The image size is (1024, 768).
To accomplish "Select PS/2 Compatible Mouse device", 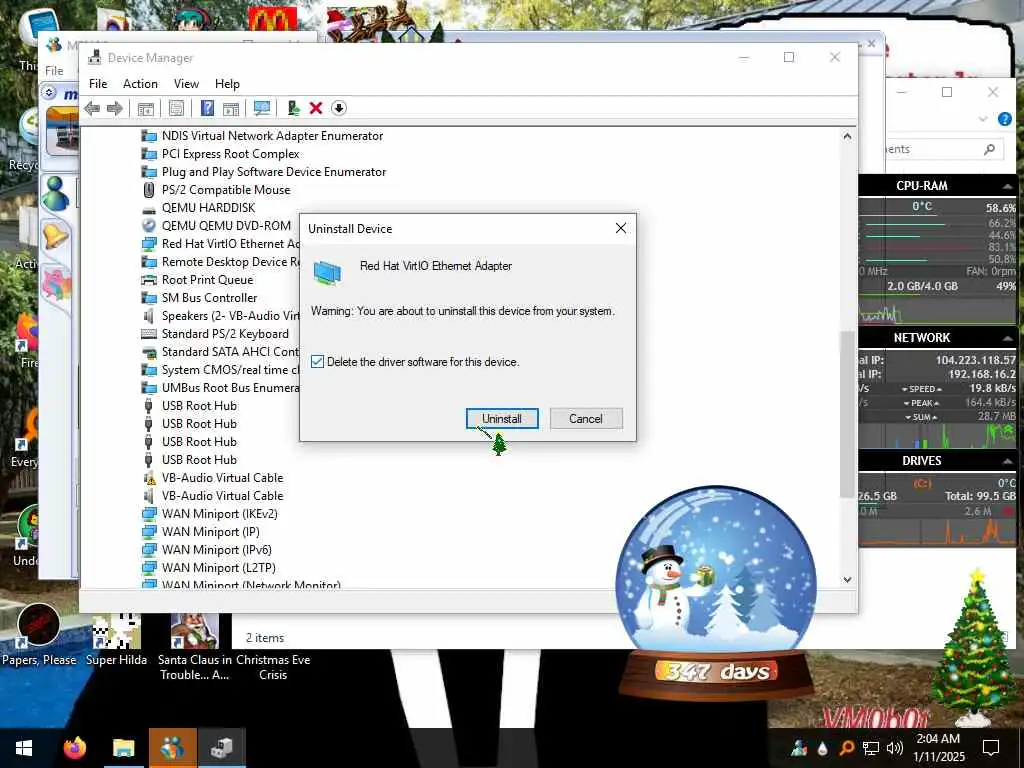I will [x=226, y=190].
